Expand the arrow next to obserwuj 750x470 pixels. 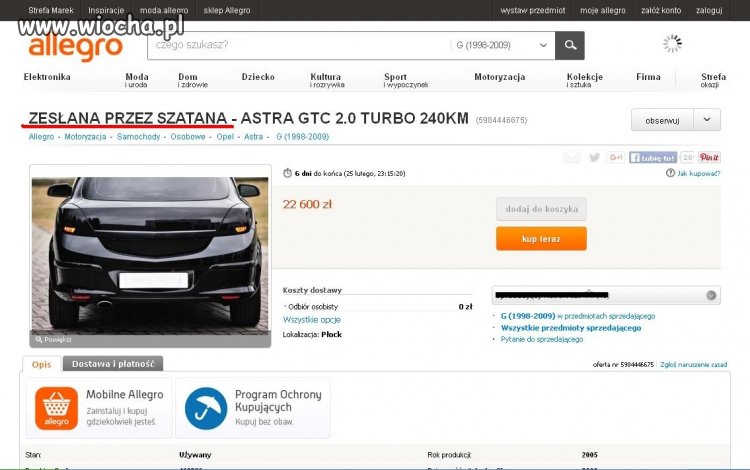[x=707, y=120]
